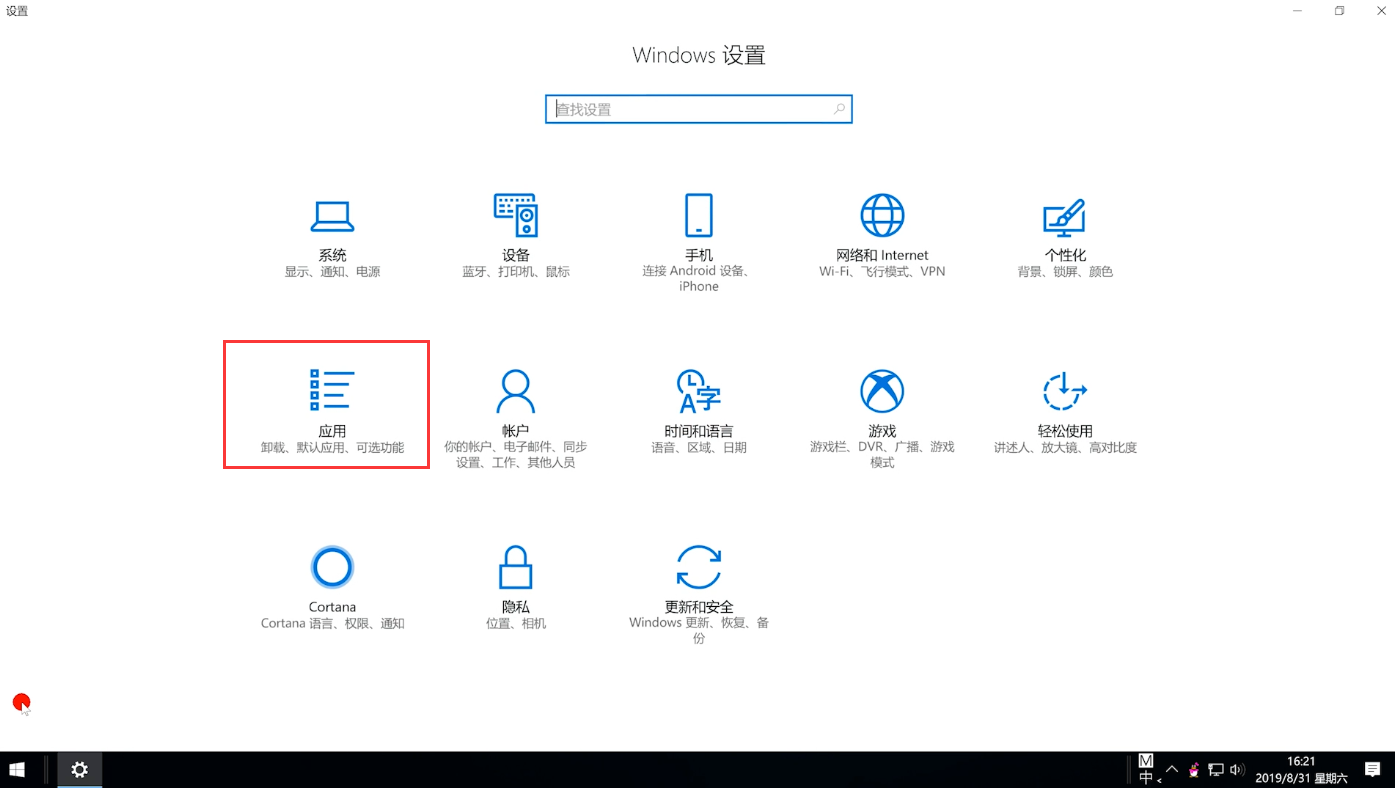The height and width of the screenshot is (788, 1395).
Task: Open the 轻松使用 (Ease of Access) icon
Action: 1065,391
